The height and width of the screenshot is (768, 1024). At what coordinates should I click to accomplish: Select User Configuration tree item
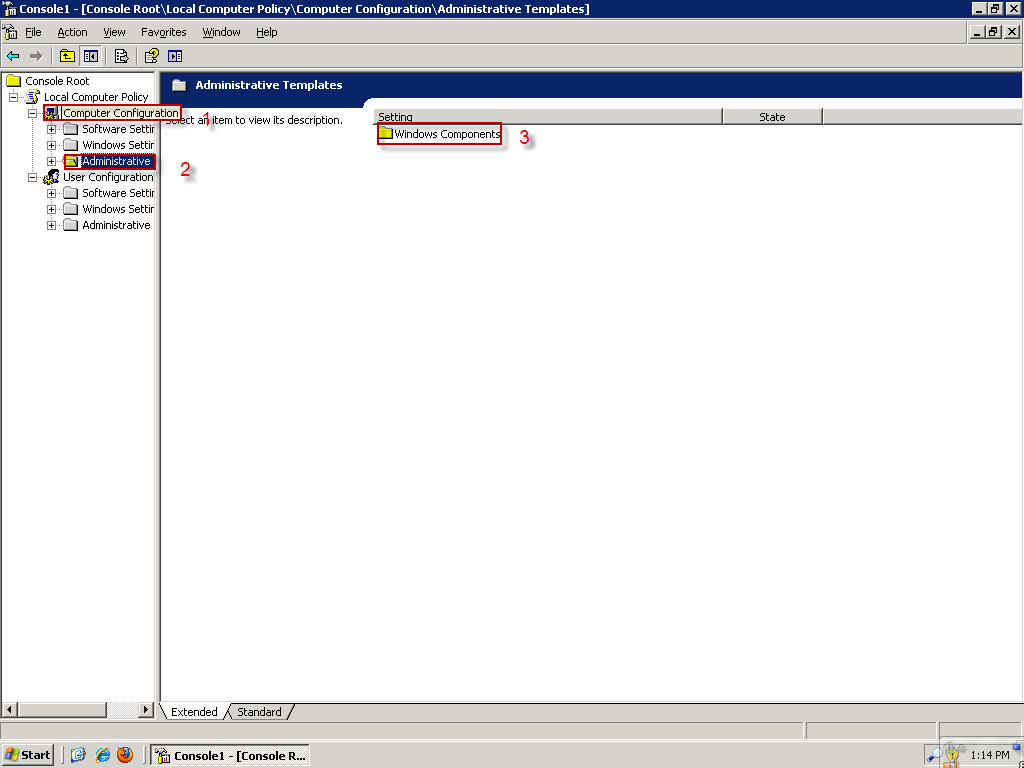[x=108, y=177]
